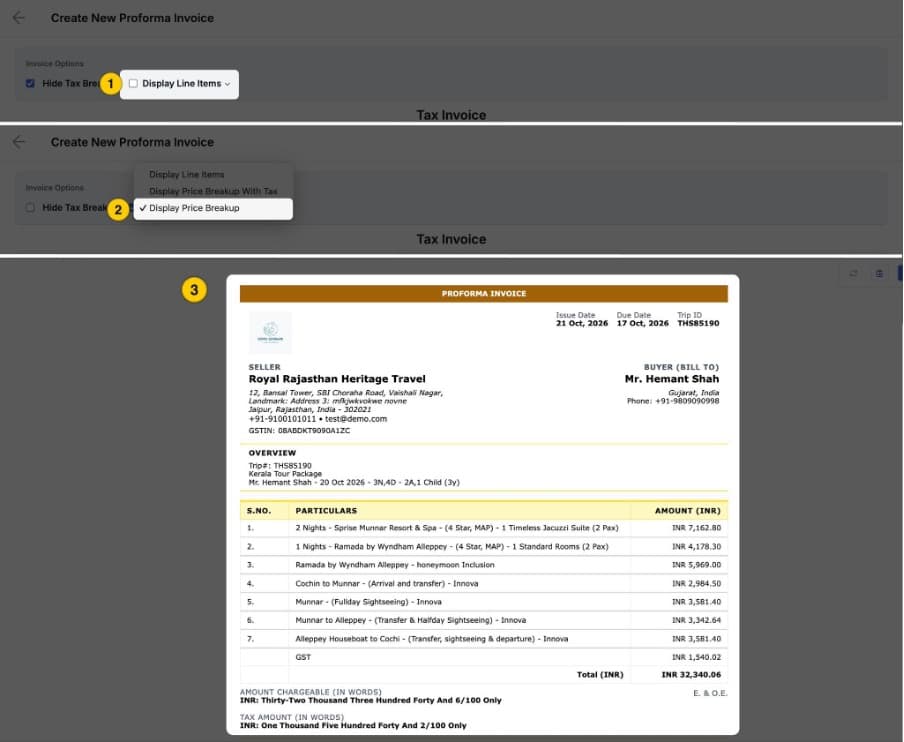Screen dimensions: 904x742
Task: Check the unchecked Hide Tax Breakup box
Action: pyautogui.click(x=30, y=208)
